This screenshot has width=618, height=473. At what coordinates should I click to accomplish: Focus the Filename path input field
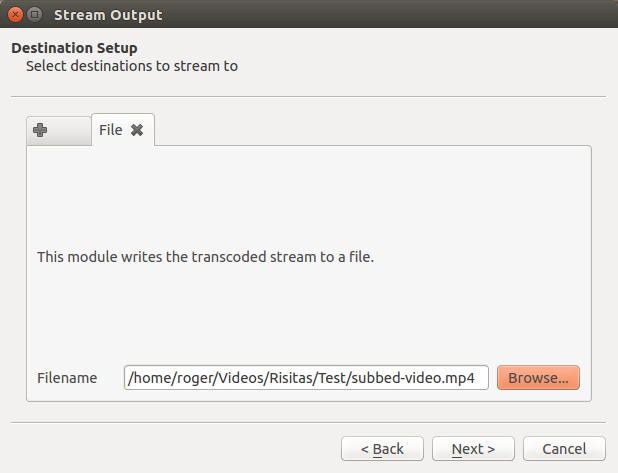[306, 378]
